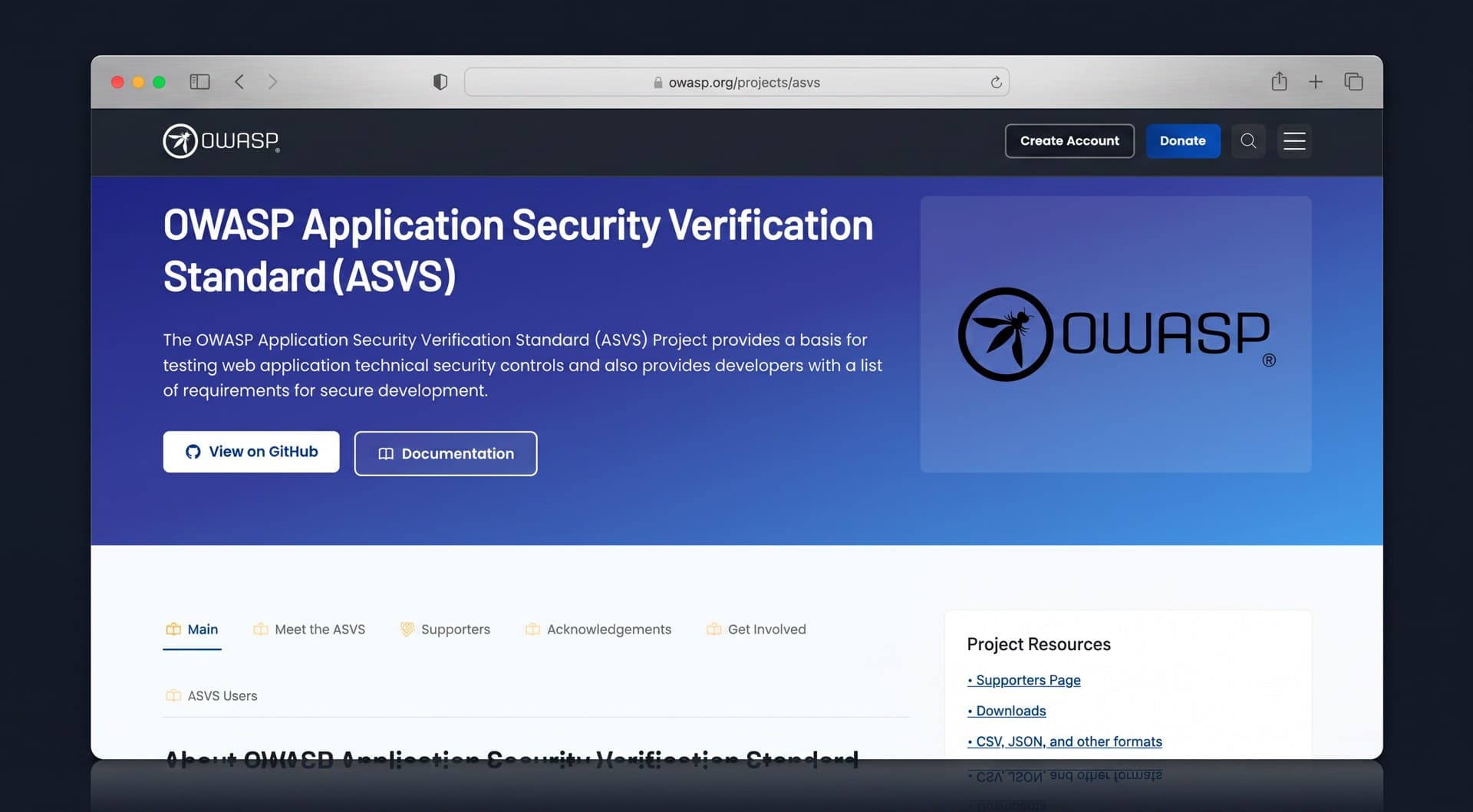This screenshot has width=1473, height=812.
Task: Go forward with the forward arrow
Action: click(x=272, y=81)
